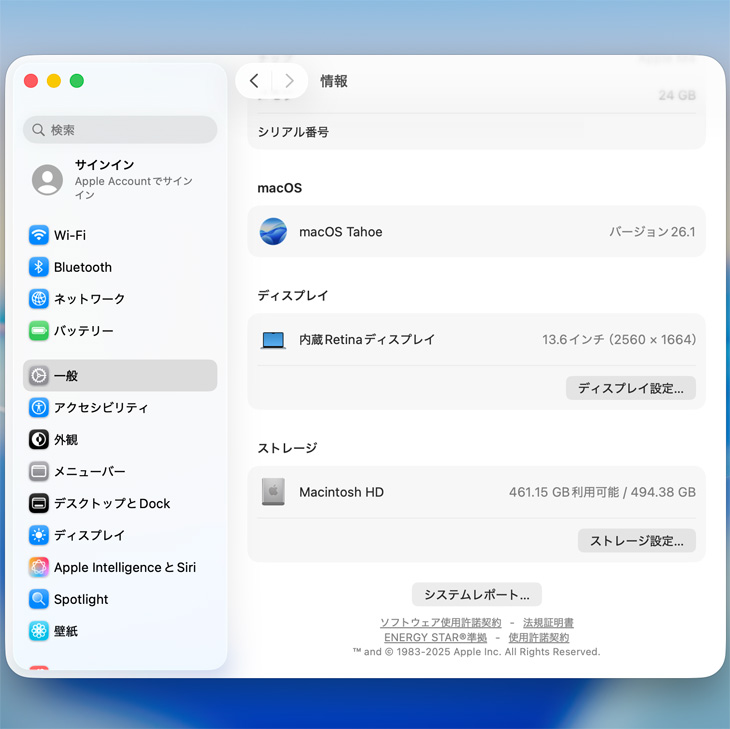Open ネットワーク globe icon
This screenshot has height=729, width=730.
[39, 299]
